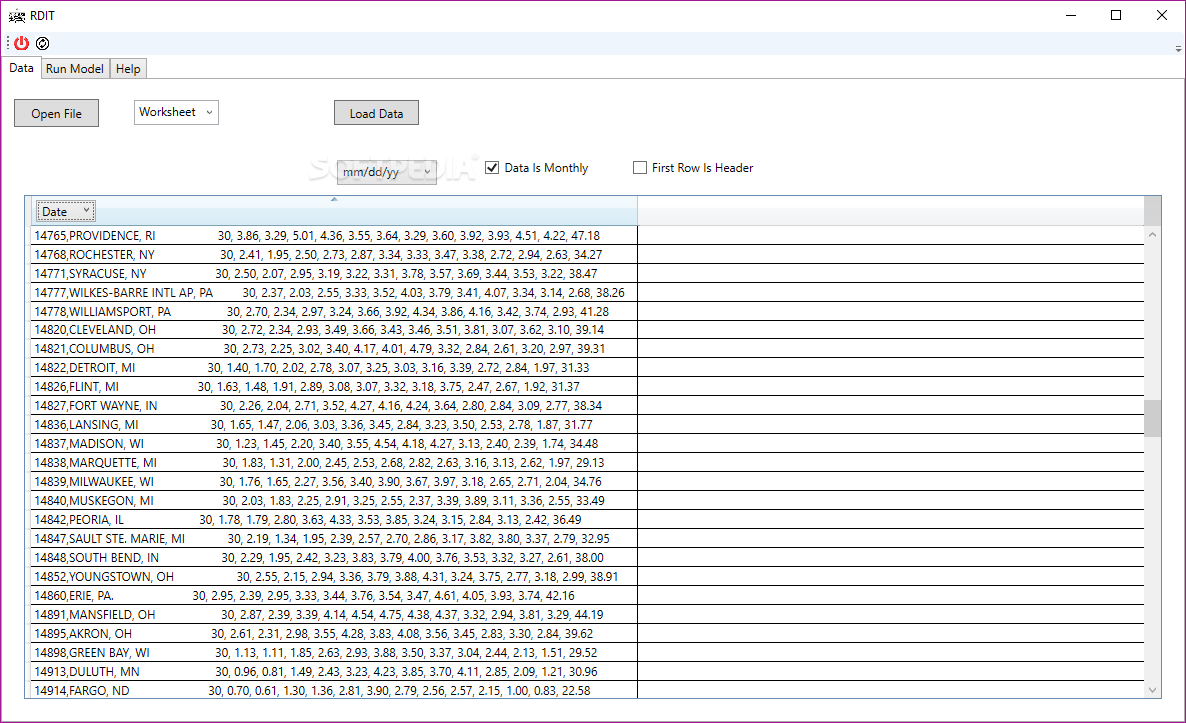Click the Open File button
This screenshot has height=723, width=1186.
[x=57, y=113]
